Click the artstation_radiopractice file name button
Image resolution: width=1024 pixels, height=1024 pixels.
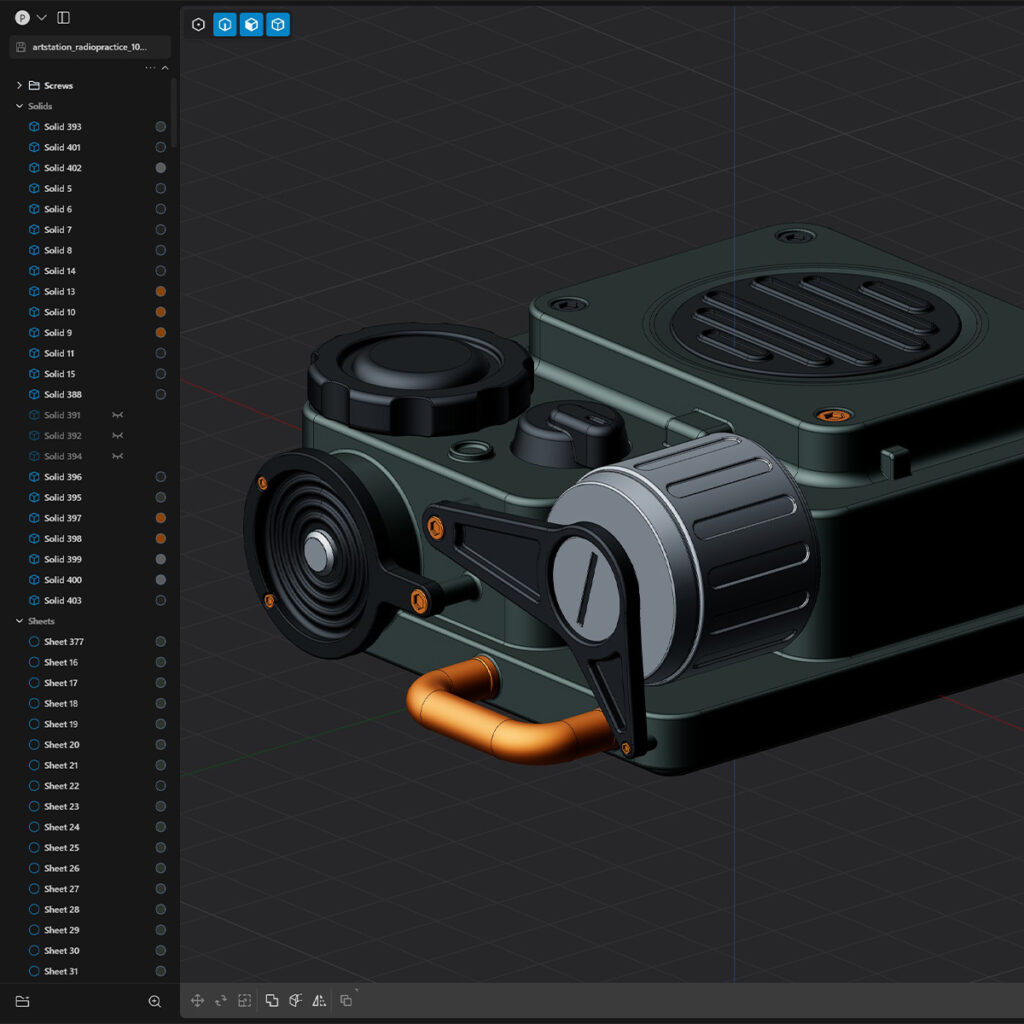pos(90,47)
